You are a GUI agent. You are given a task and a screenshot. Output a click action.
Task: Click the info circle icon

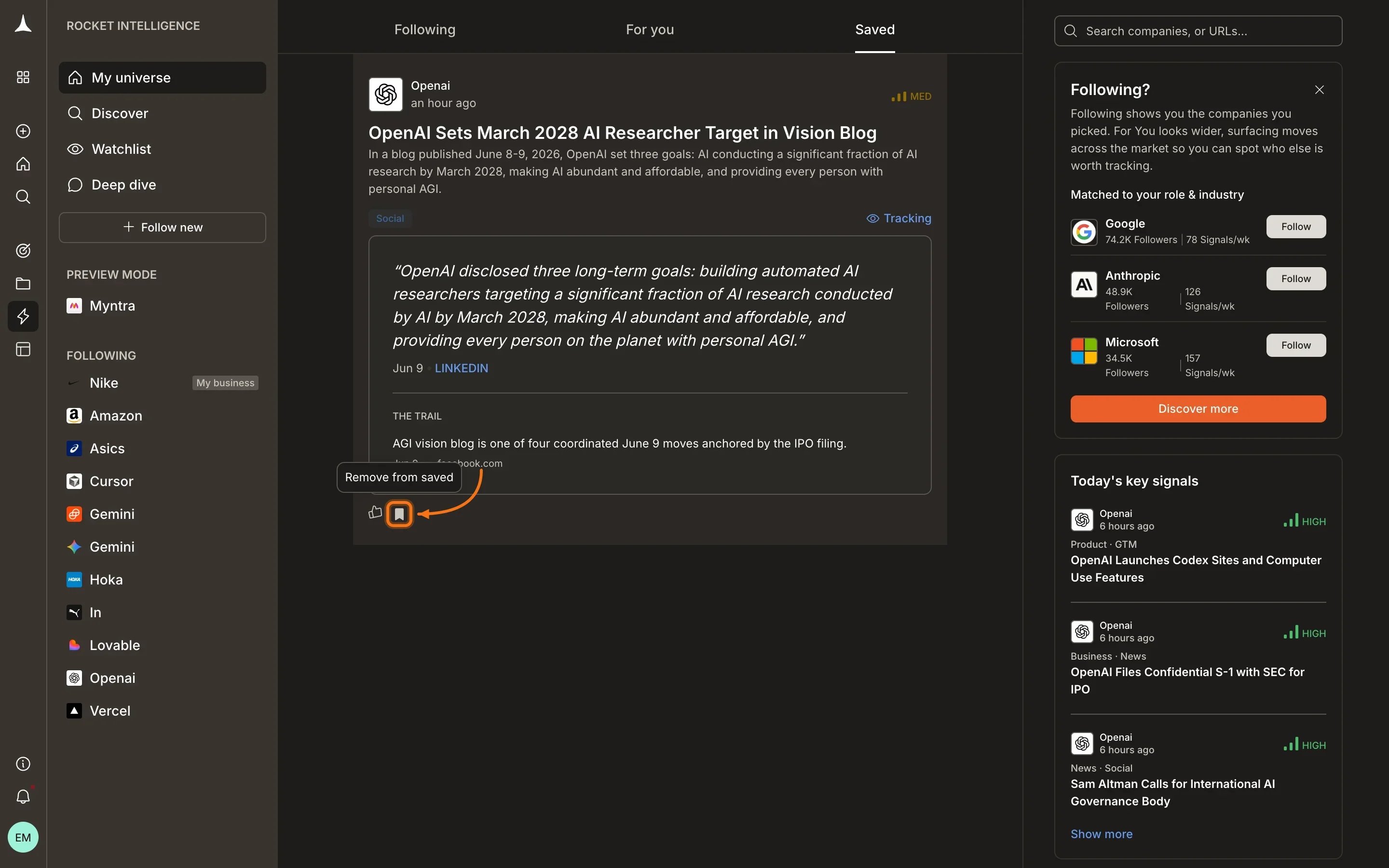coord(23,763)
